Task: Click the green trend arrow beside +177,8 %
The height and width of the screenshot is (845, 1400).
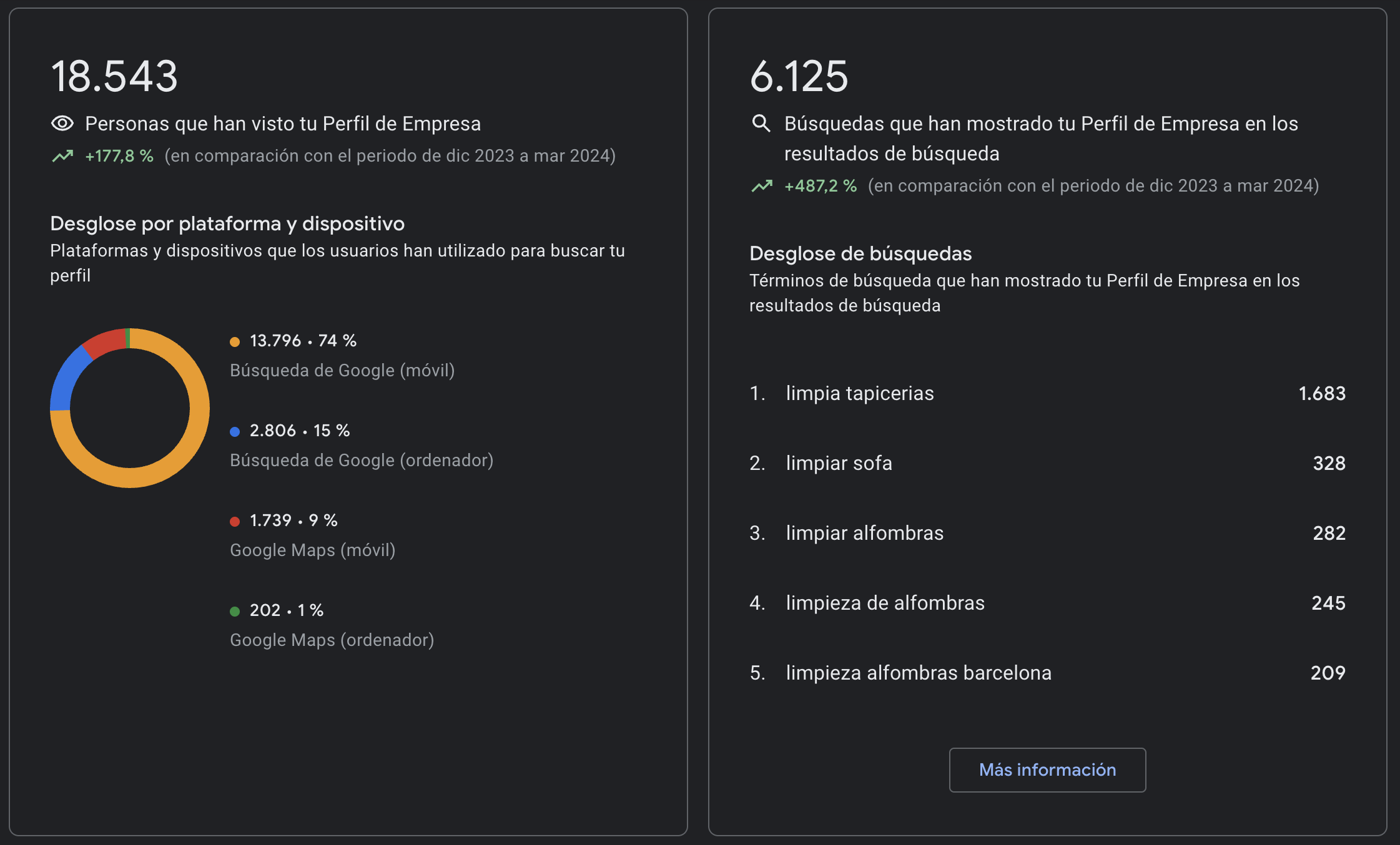Action: coord(62,156)
